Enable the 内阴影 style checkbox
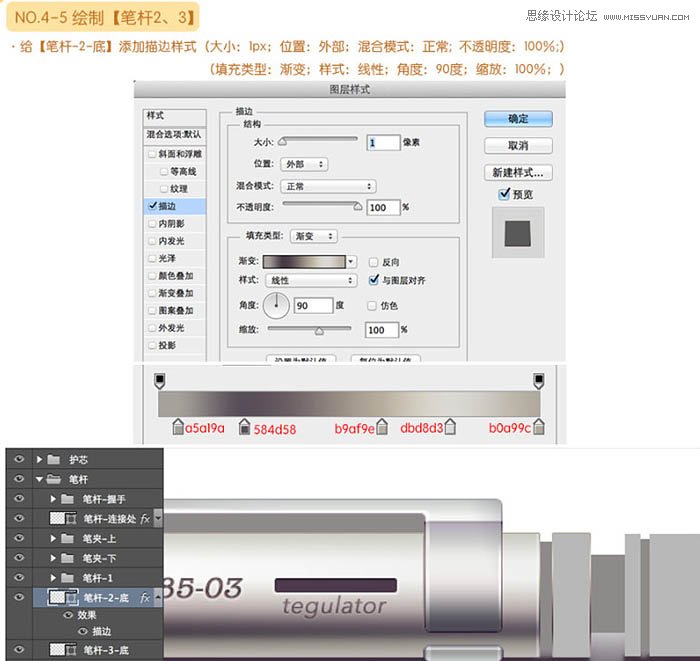The height and width of the screenshot is (661, 700). 152,224
